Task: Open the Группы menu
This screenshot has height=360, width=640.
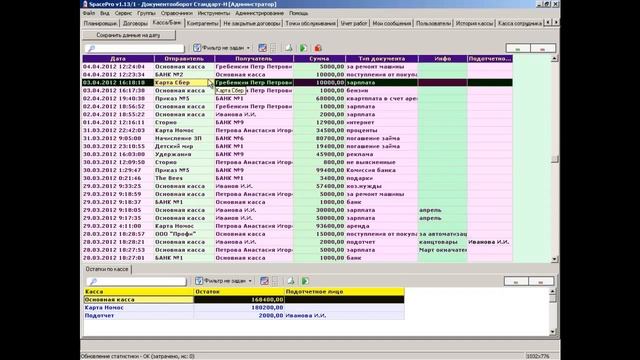Action: [x=146, y=13]
